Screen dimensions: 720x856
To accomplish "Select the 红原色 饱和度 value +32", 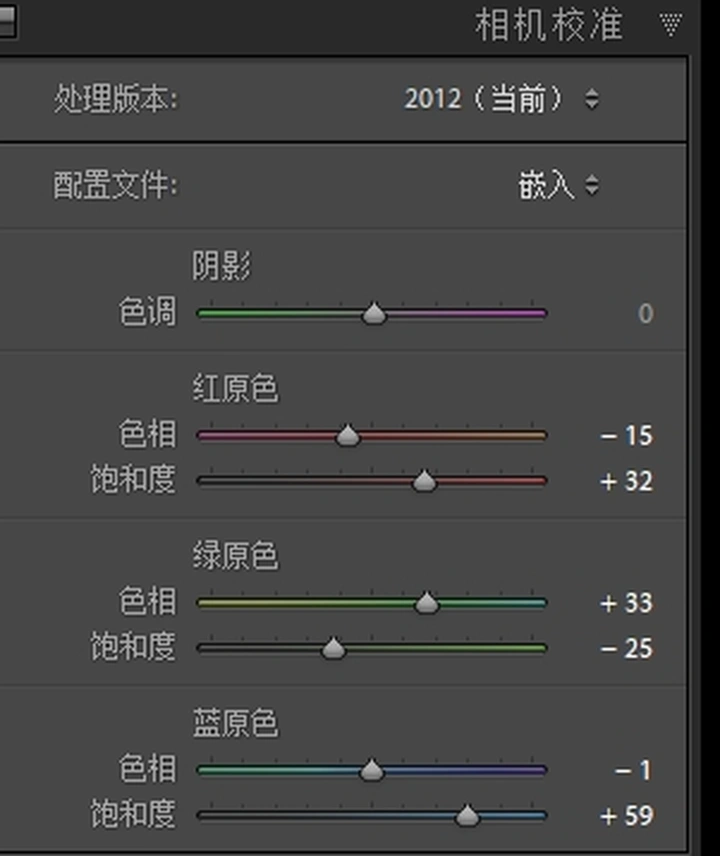I will coord(626,481).
